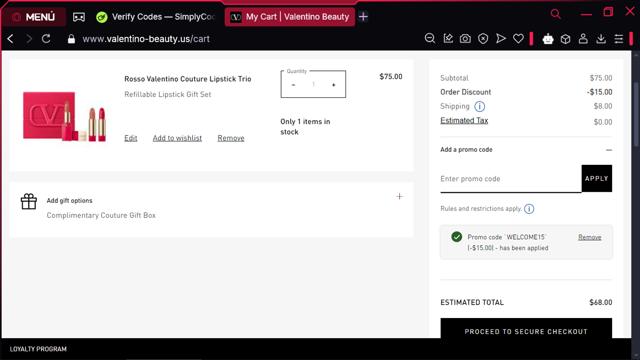Open rules and restrictions info icon
The image size is (640, 360).
click(x=529, y=209)
